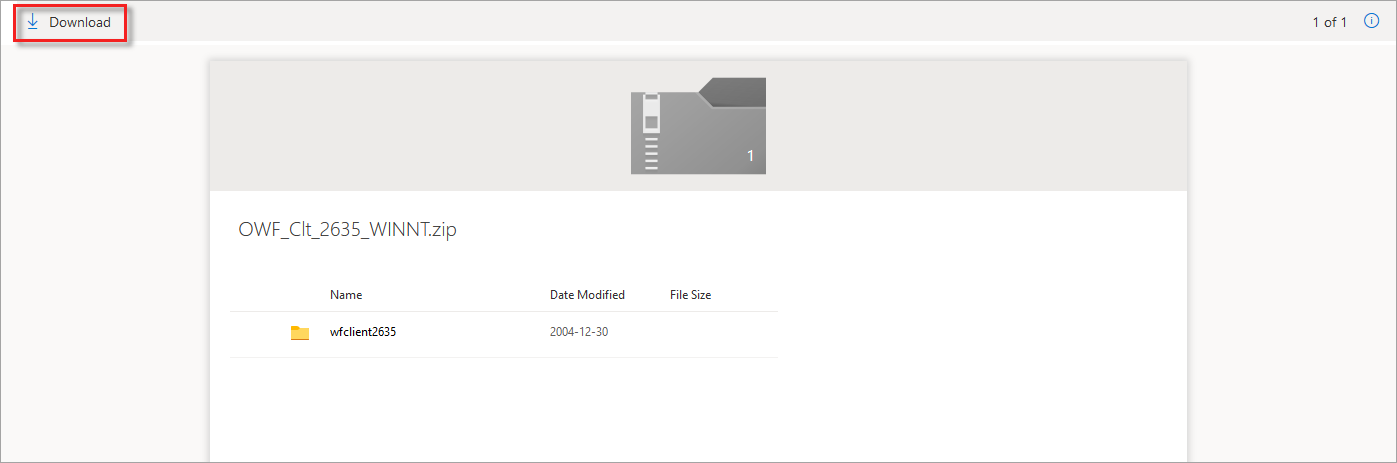Screen dimensions: 1397x463
Task: Click the zipper graphic on archive icon
Action: pyautogui.click(x=651, y=131)
